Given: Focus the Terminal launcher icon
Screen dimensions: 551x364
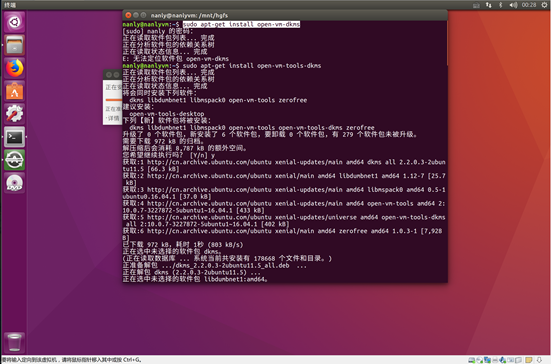Looking at the screenshot, I should (x=14, y=137).
